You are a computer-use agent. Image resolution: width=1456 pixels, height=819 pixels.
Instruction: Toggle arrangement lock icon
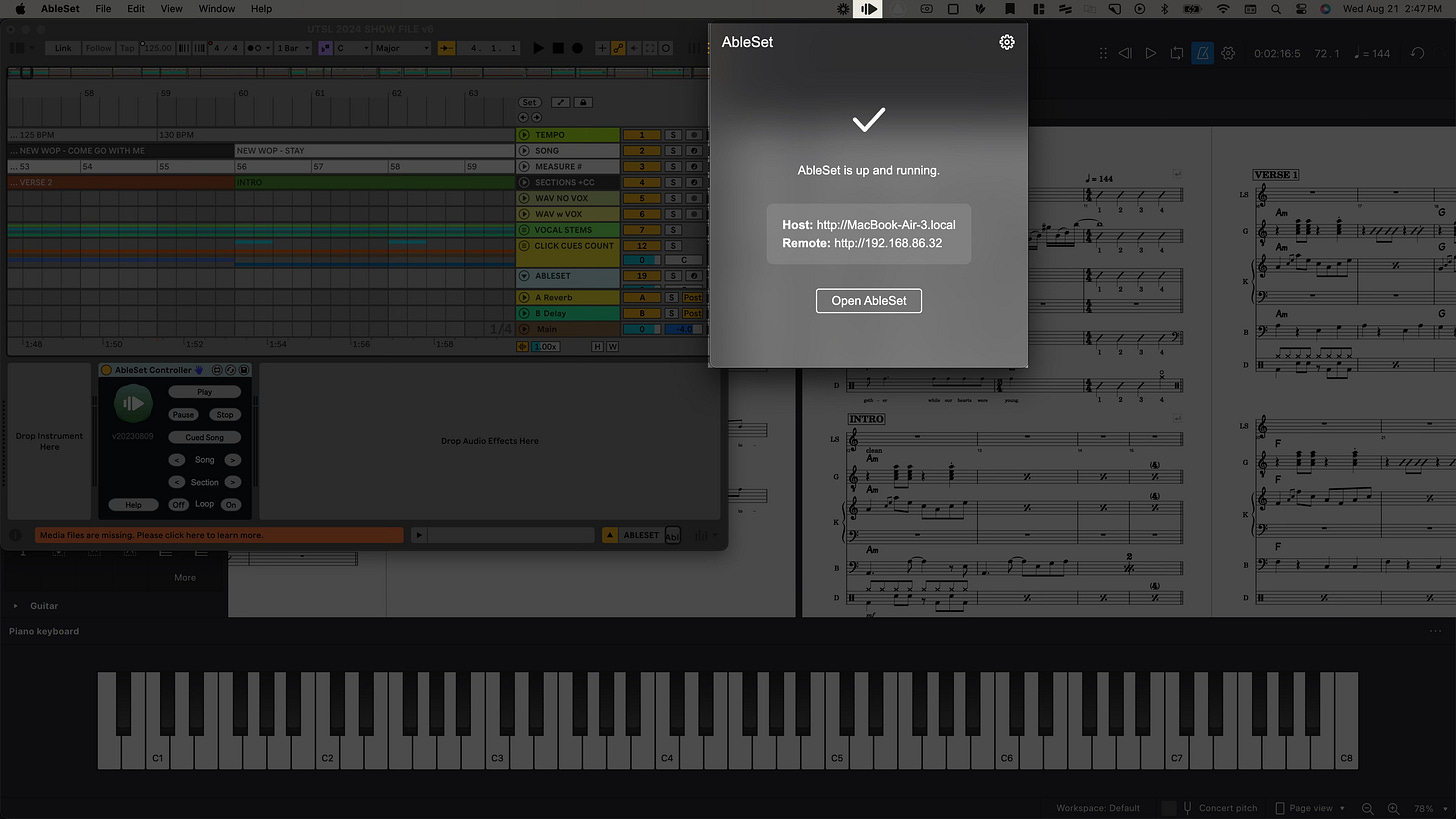click(x=583, y=102)
